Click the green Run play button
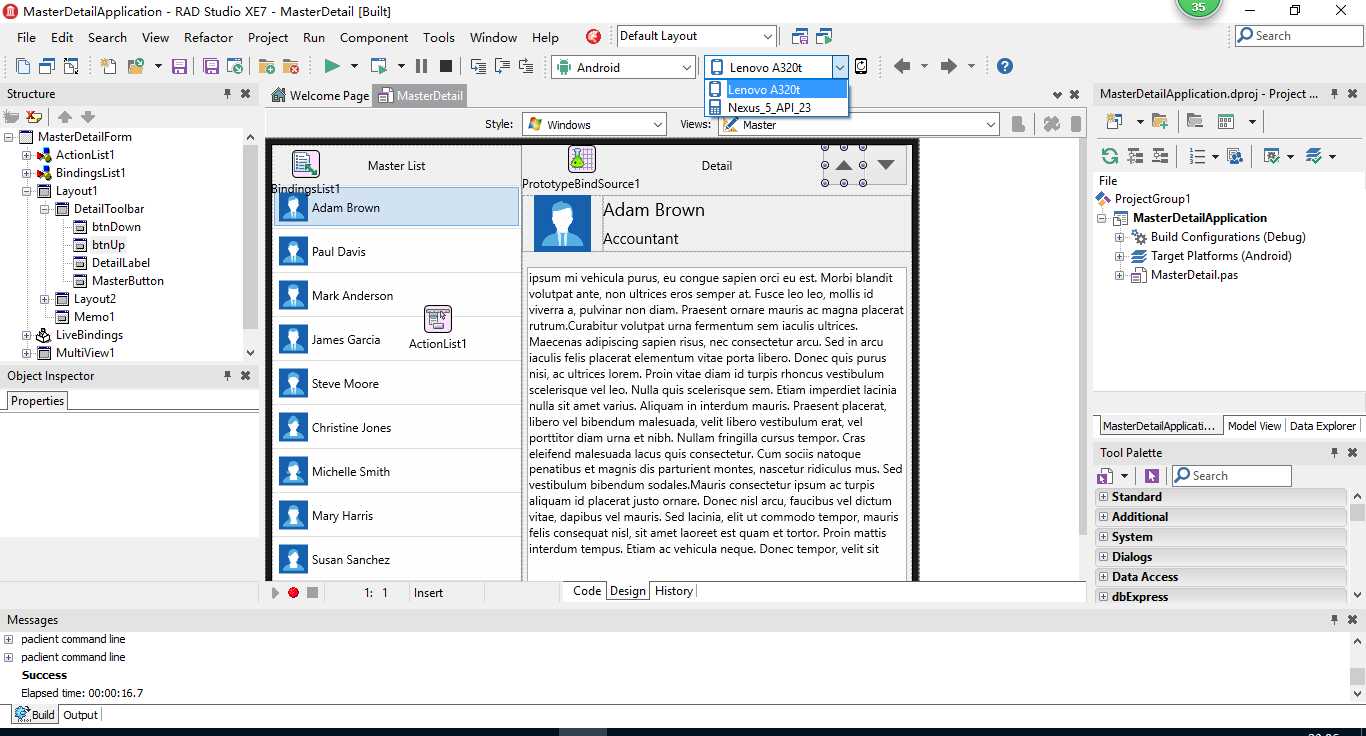The width and height of the screenshot is (1366, 736). (x=332, y=66)
